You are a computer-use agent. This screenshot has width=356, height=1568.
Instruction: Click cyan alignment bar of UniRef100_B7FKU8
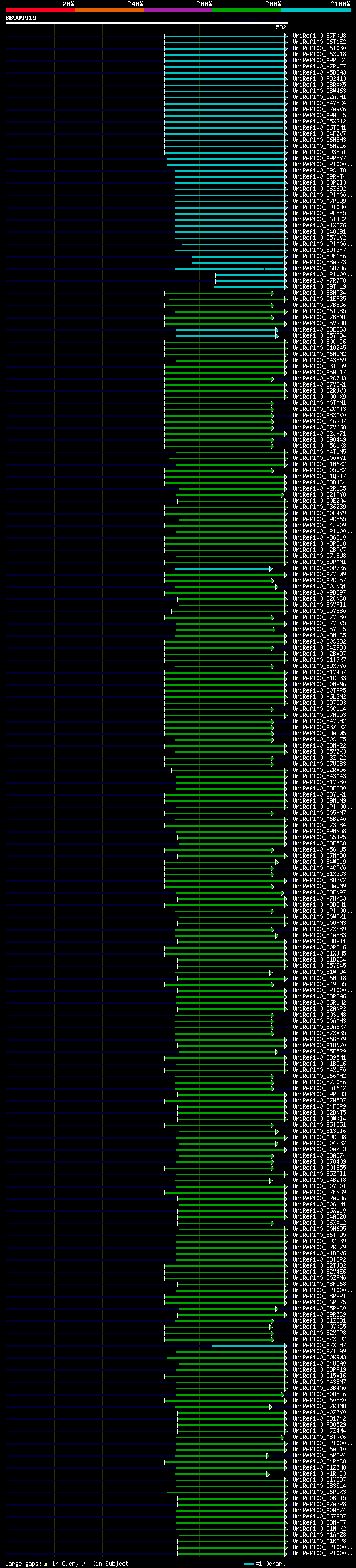click(225, 36)
